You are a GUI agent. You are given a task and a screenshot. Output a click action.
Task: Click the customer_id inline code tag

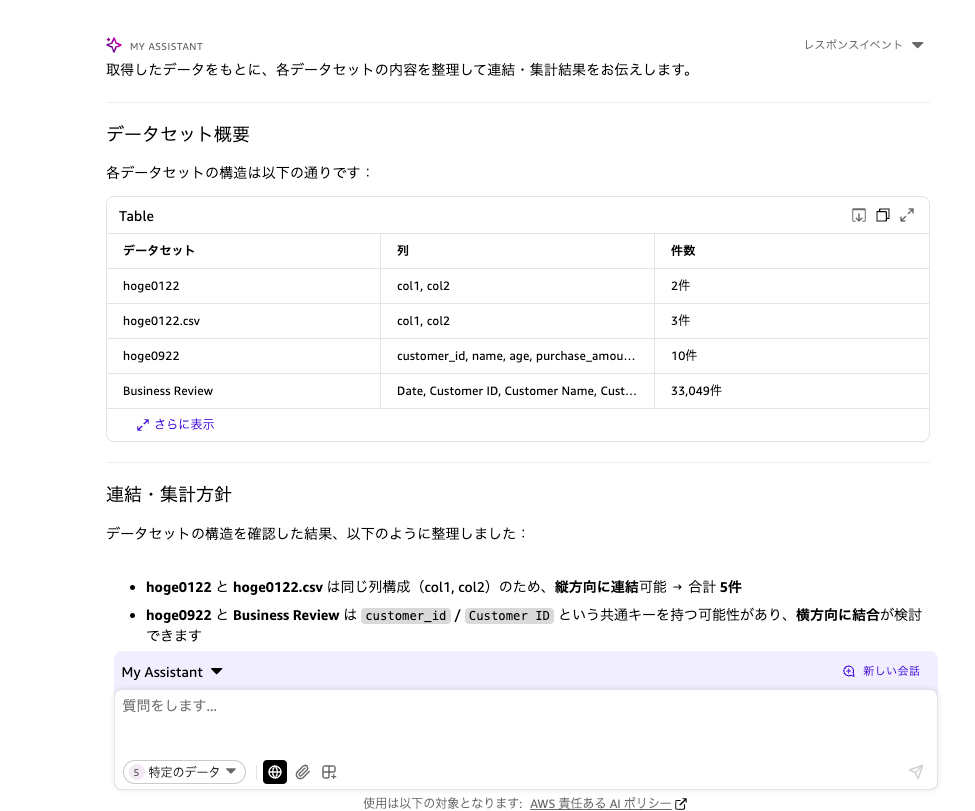tap(405, 616)
